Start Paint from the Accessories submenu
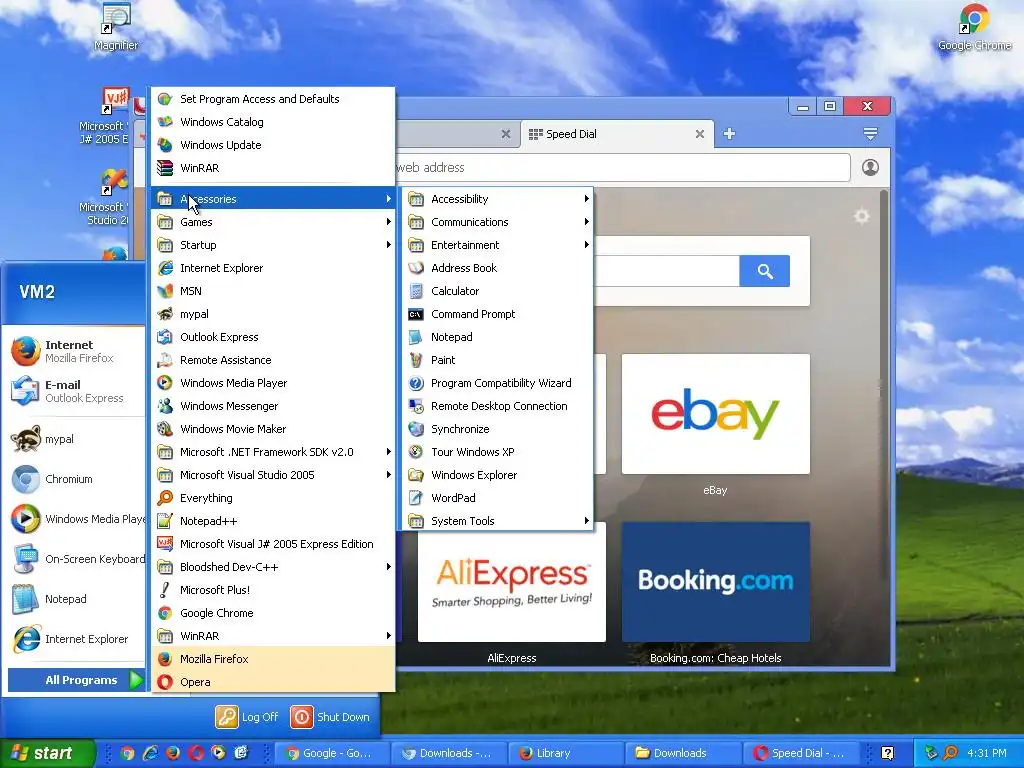Viewport: 1024px width, 768px height. pyautogui.click(x=498, y=360)
